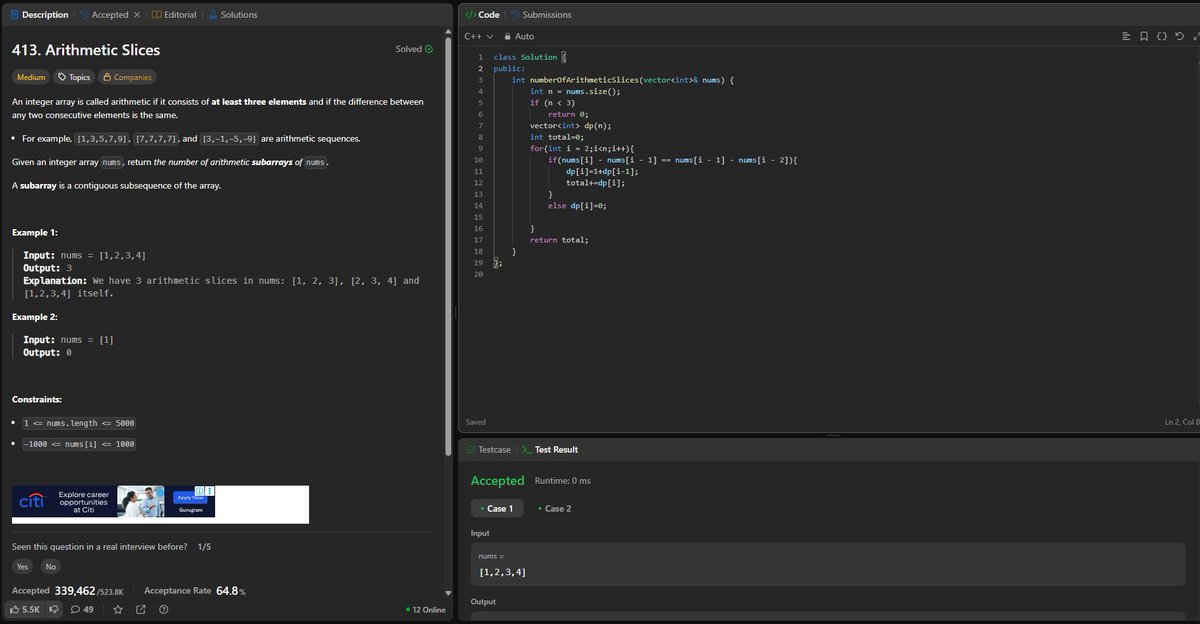This screenshot has height=624, width=1200.
Task: Click the Accepted result status text
Action: (x=497, y=481)
